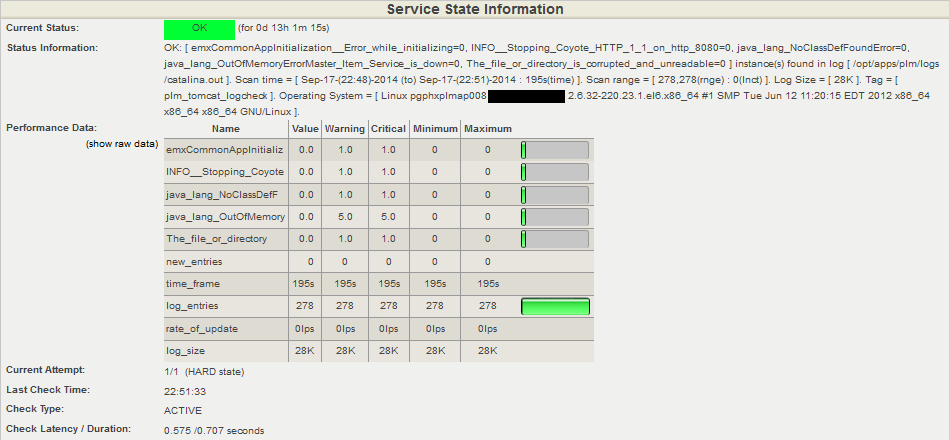Select the Name column header
The width and height of the screenshot is (949, 440).
225,129
